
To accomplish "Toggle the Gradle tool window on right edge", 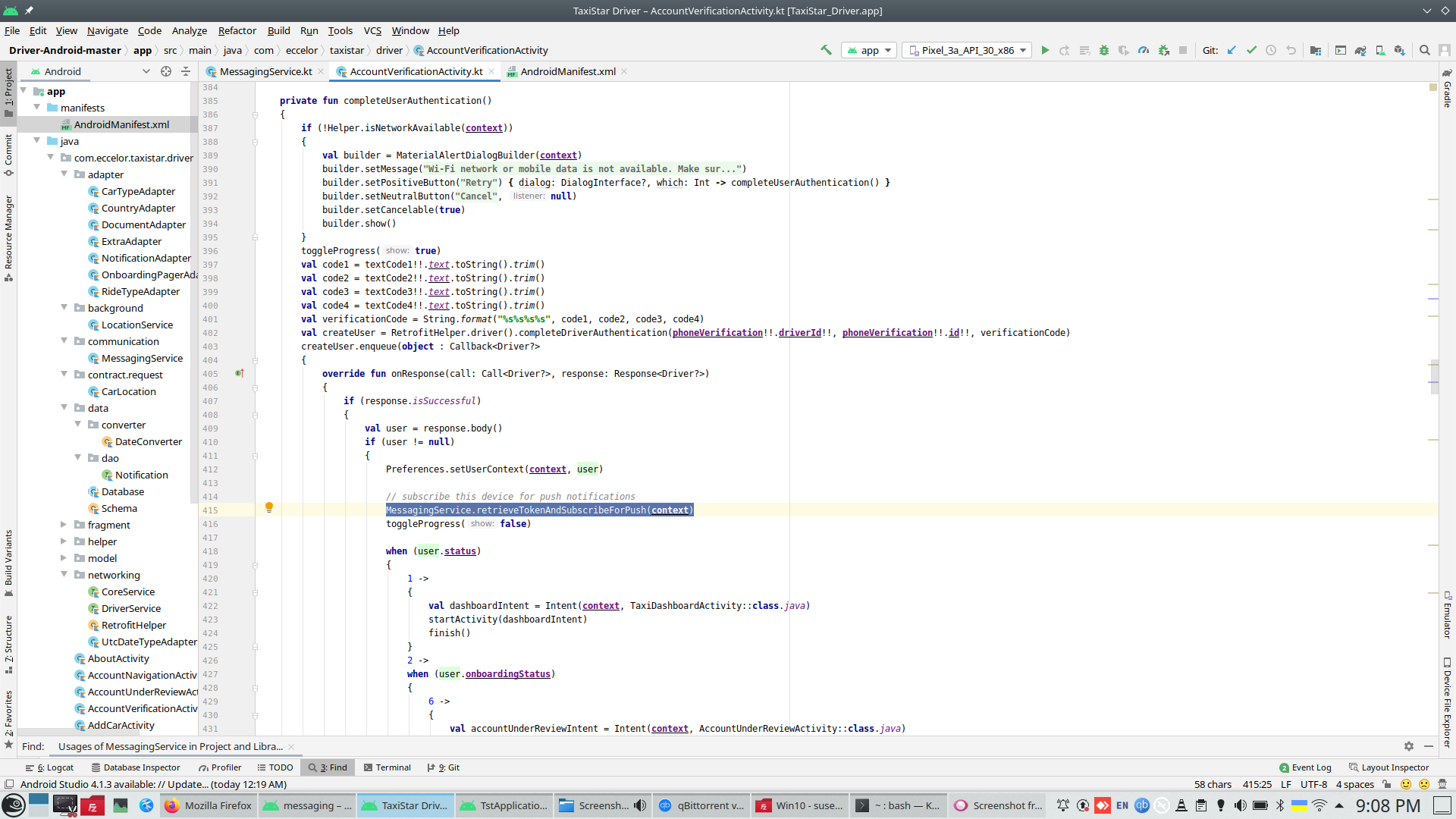I will pos(1447,89).
